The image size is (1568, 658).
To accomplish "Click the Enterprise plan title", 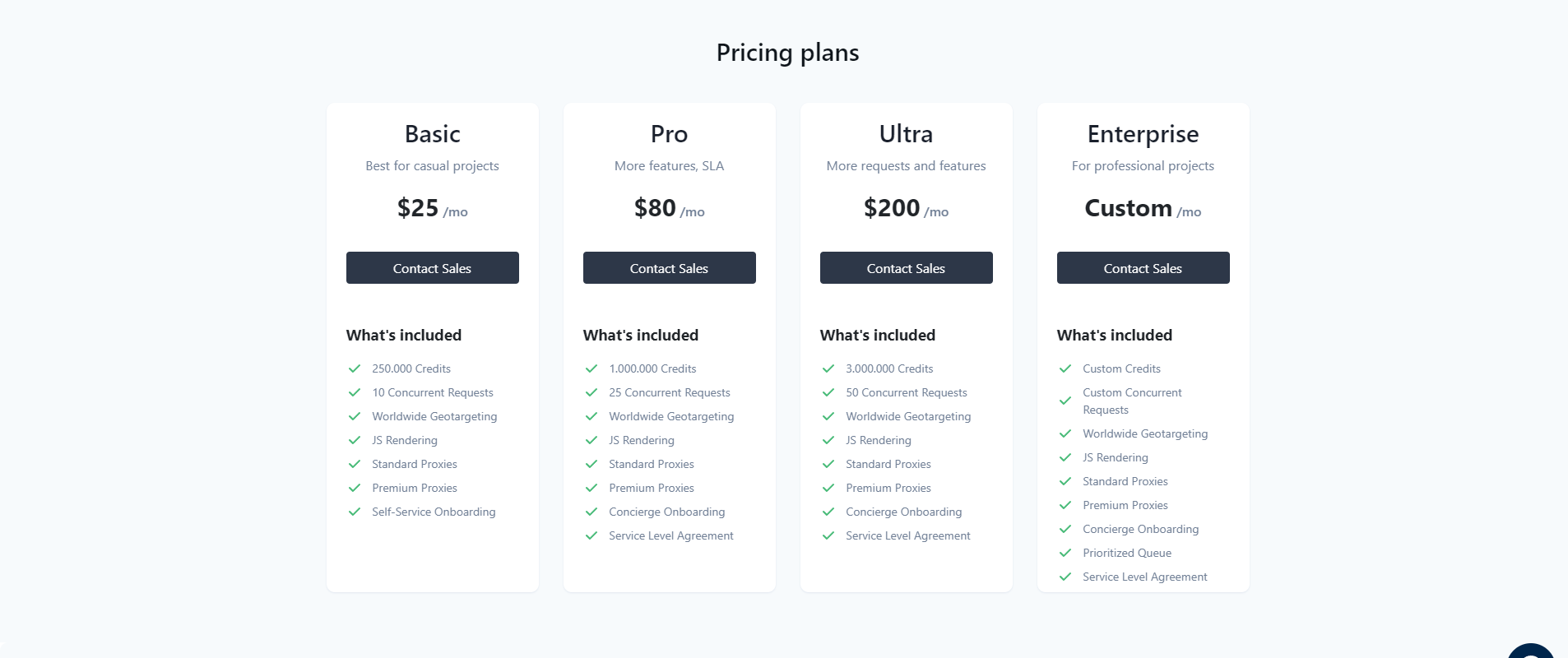I will pyautogui.click(x=1143, y=134).
